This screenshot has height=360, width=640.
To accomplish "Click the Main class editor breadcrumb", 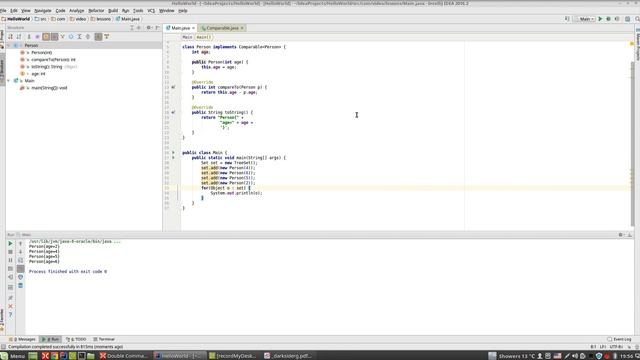I will [187, 37].
